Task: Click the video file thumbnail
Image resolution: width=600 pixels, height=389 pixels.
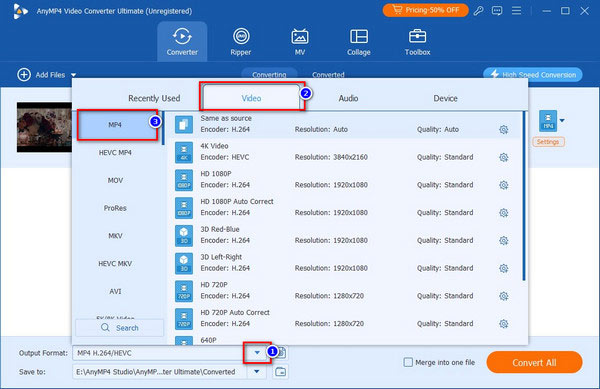Action: (x=44, y=127)
